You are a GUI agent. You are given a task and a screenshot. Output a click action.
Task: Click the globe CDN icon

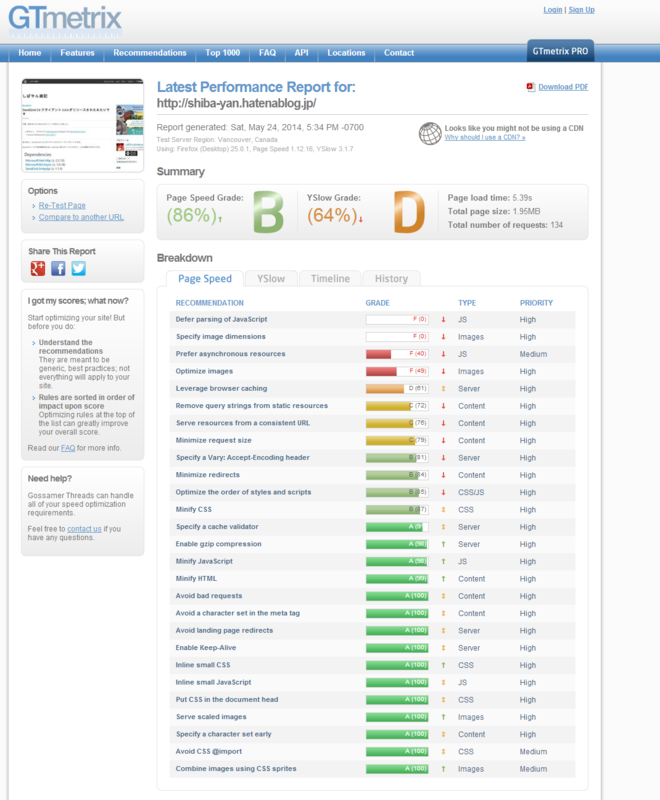point(430,134)
